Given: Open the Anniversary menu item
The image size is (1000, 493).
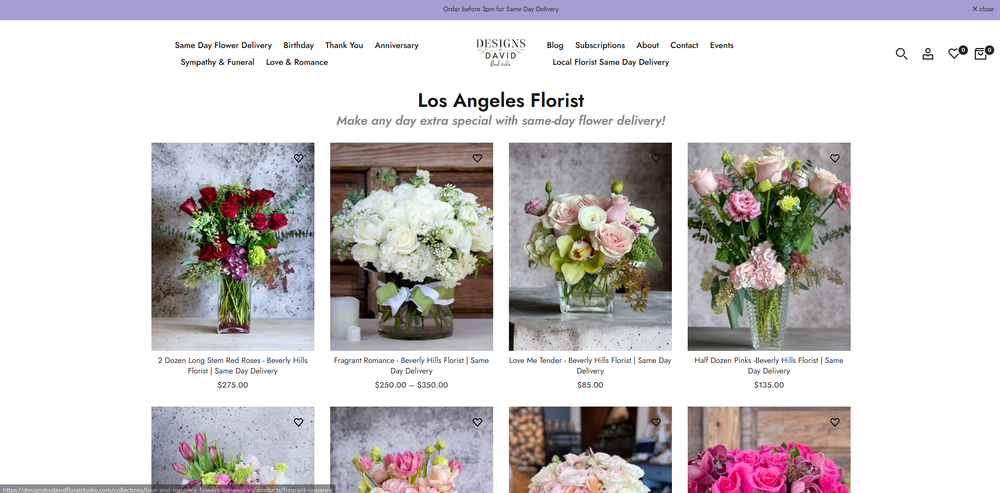Looking at the screenshot, I should tap(397, 45).
